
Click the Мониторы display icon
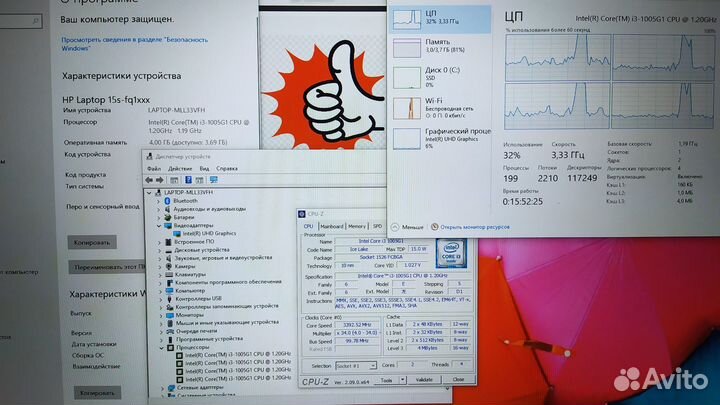click(x=169, y=315)
